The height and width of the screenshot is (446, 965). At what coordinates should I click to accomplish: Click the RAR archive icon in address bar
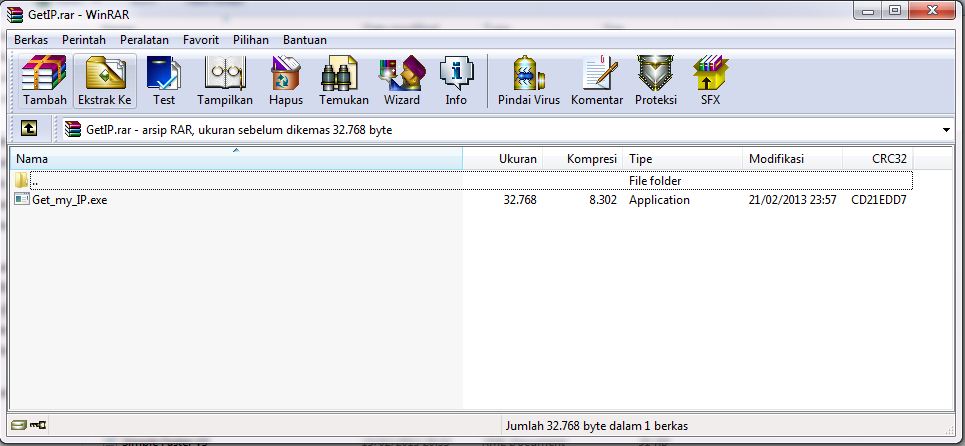(73, 129)
